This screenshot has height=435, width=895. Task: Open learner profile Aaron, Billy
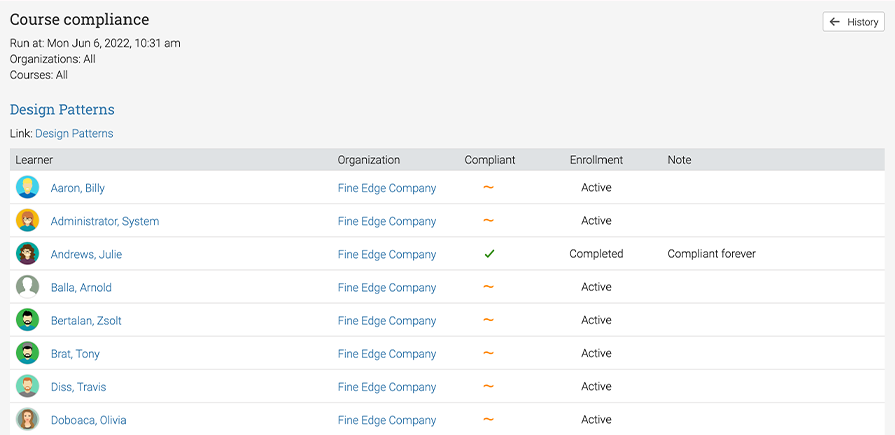[78, 188]
